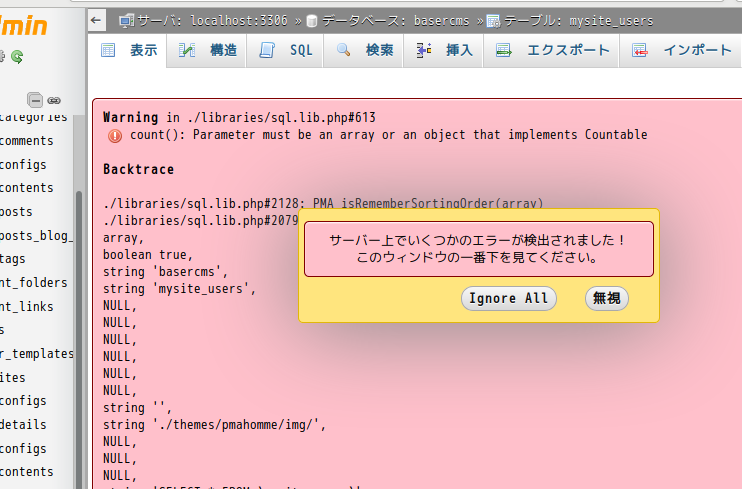Click the phpMyAdmin logo
The height and width of the screenshot is (489, 742).
[x=24, y=22]
